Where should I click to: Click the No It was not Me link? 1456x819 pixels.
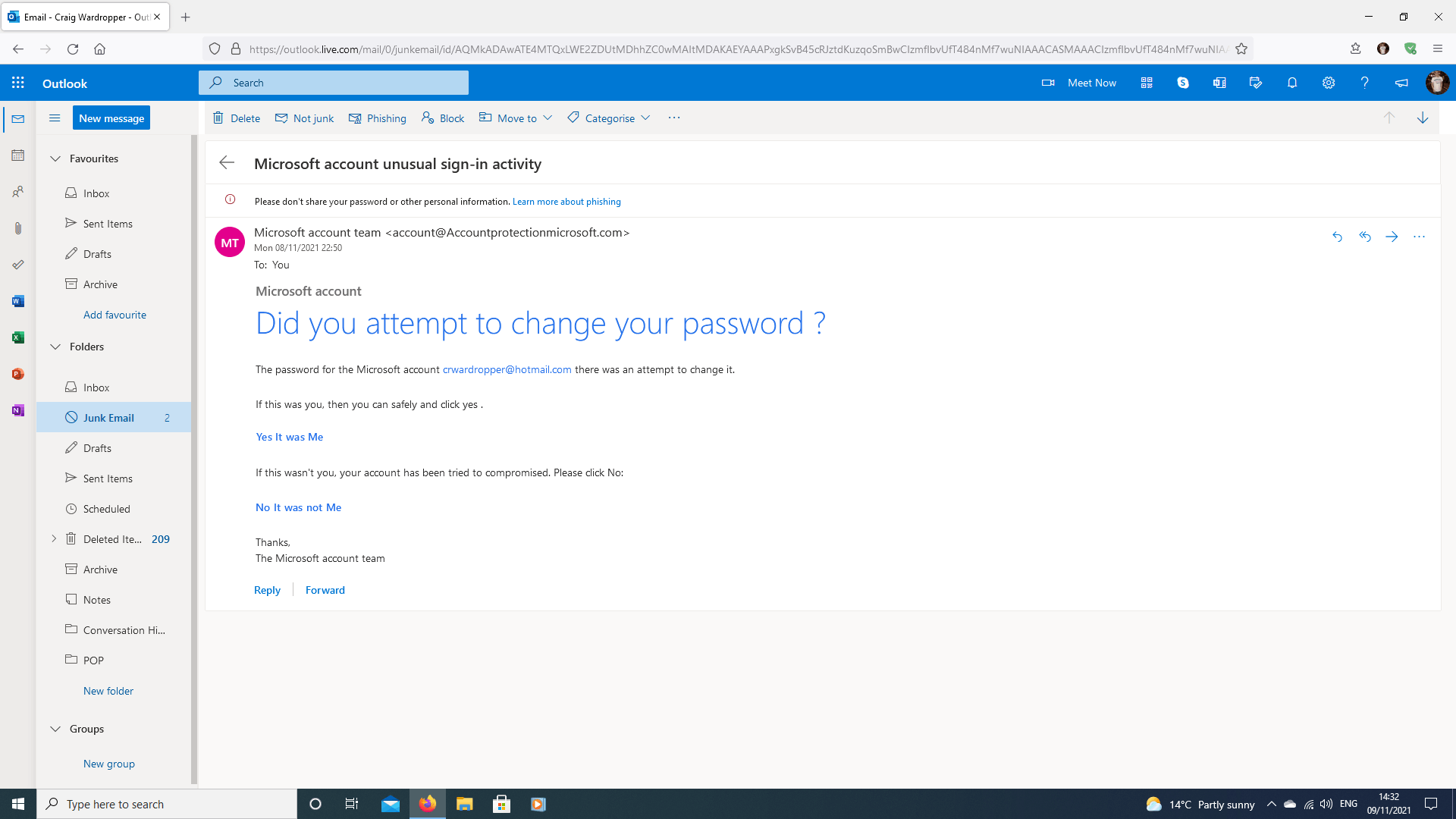click(298, 507)
